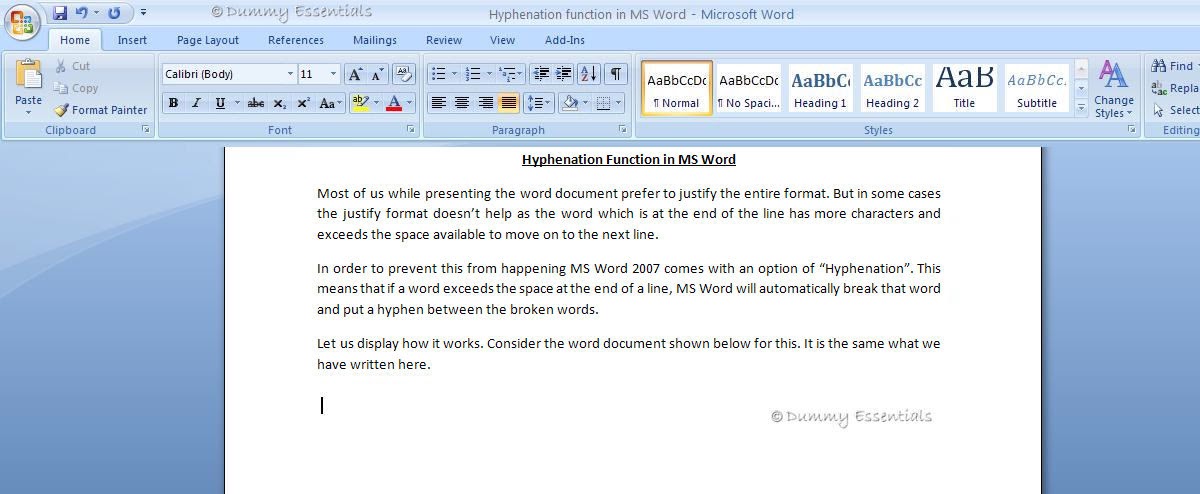This screenshot has width=1200, height=494.
Task: Toggle italic formatting
Action: (196, 103)
